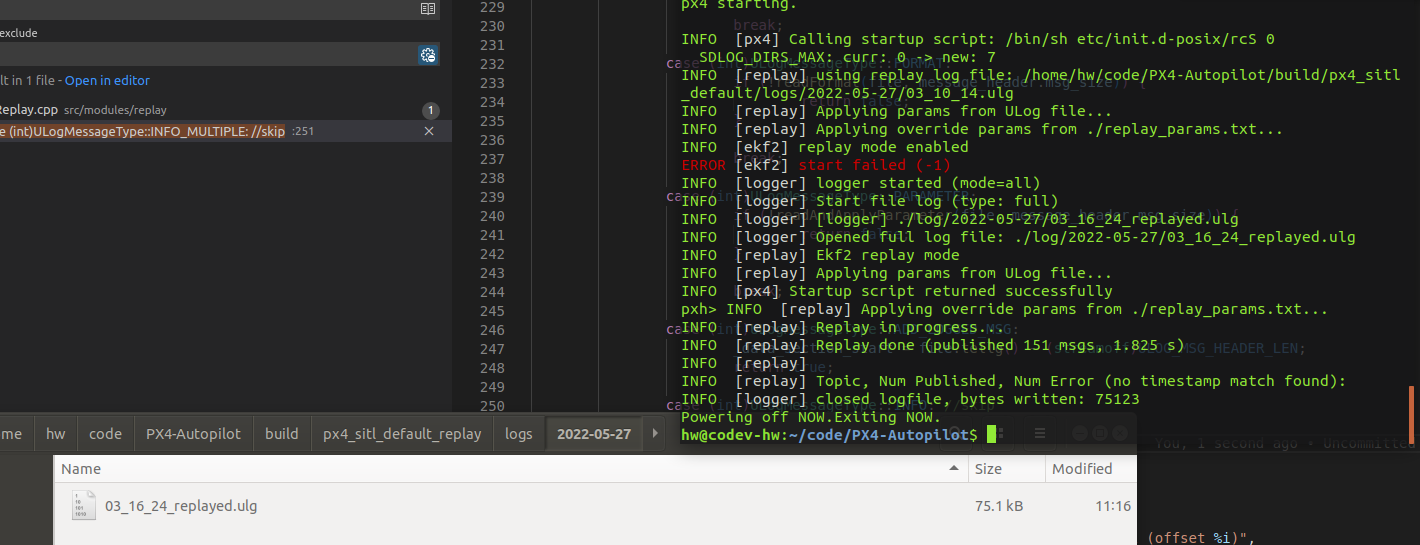Click line number 229 in the editor gutter

click(x=492, y=7)
